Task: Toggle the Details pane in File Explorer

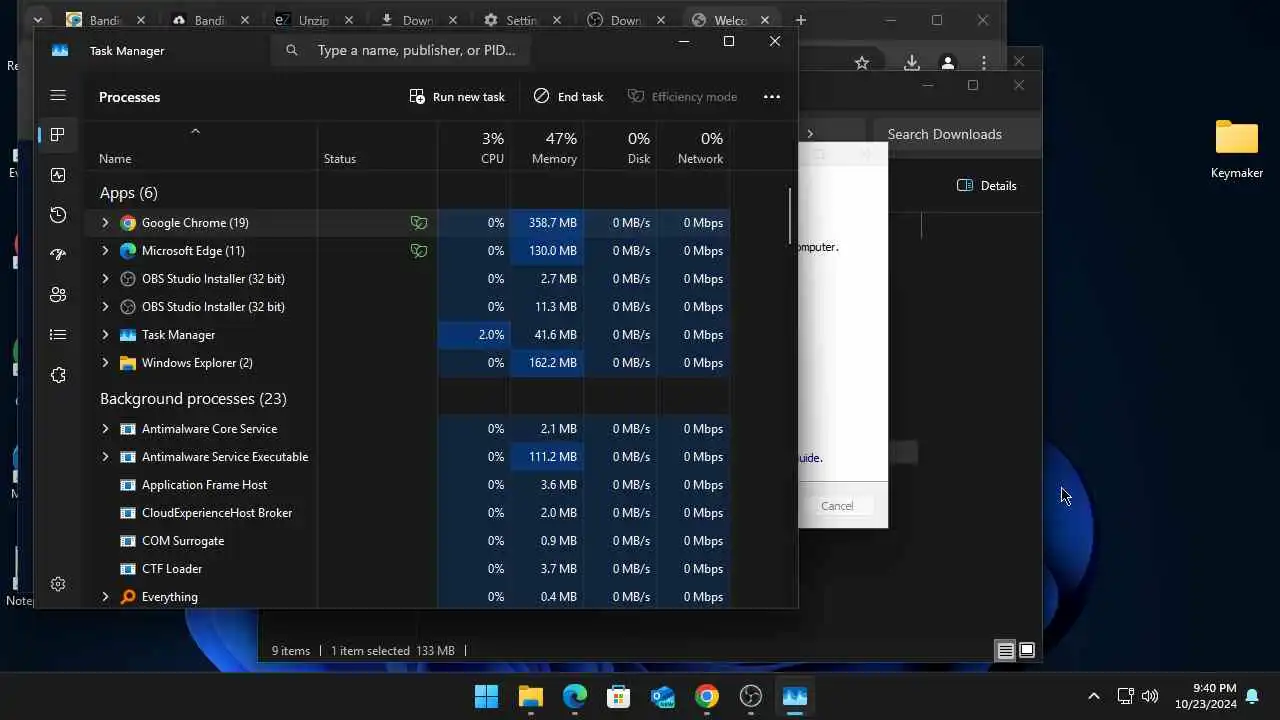Action: 987,186
